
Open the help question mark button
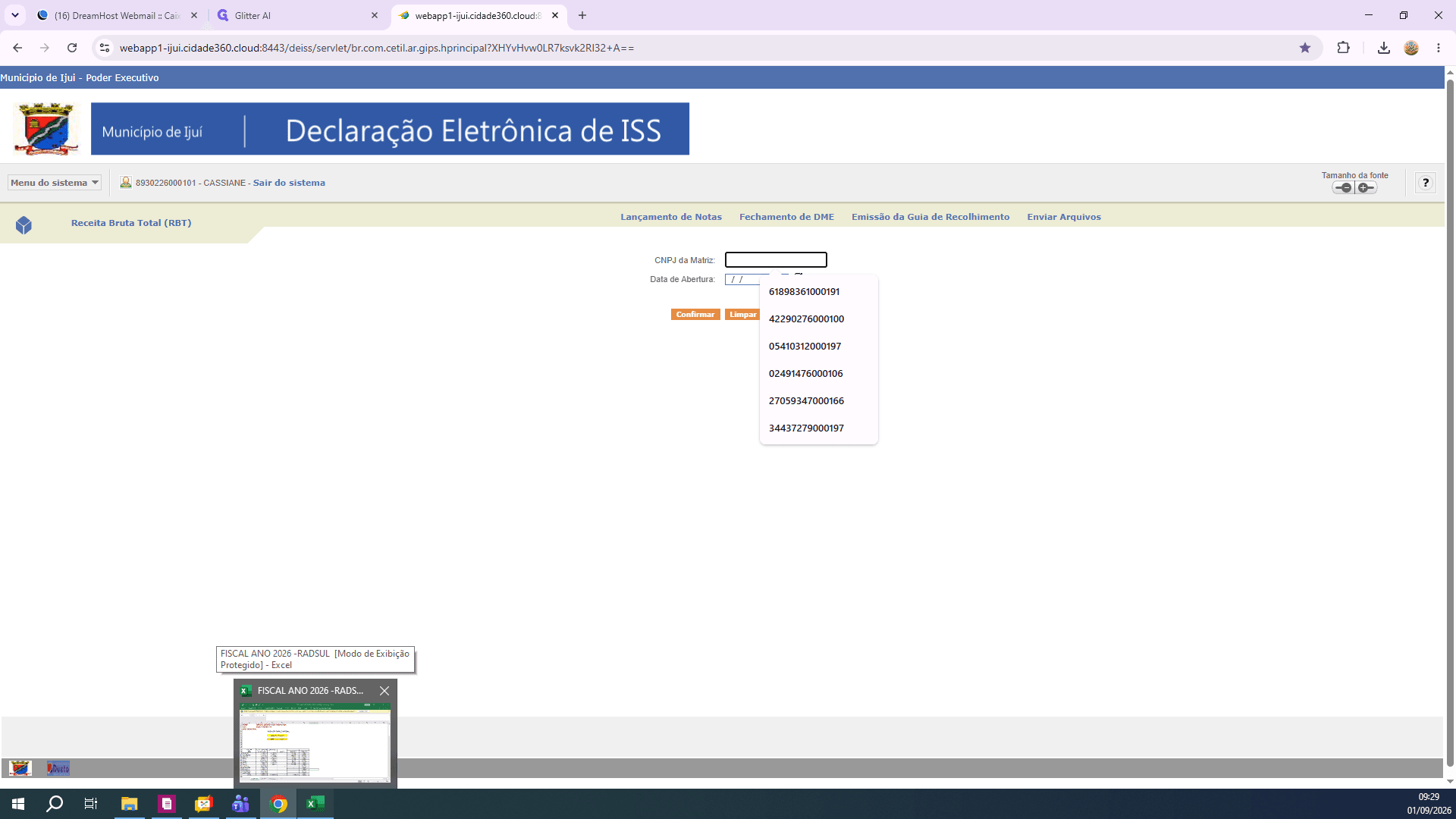[x=1426, y=183]
